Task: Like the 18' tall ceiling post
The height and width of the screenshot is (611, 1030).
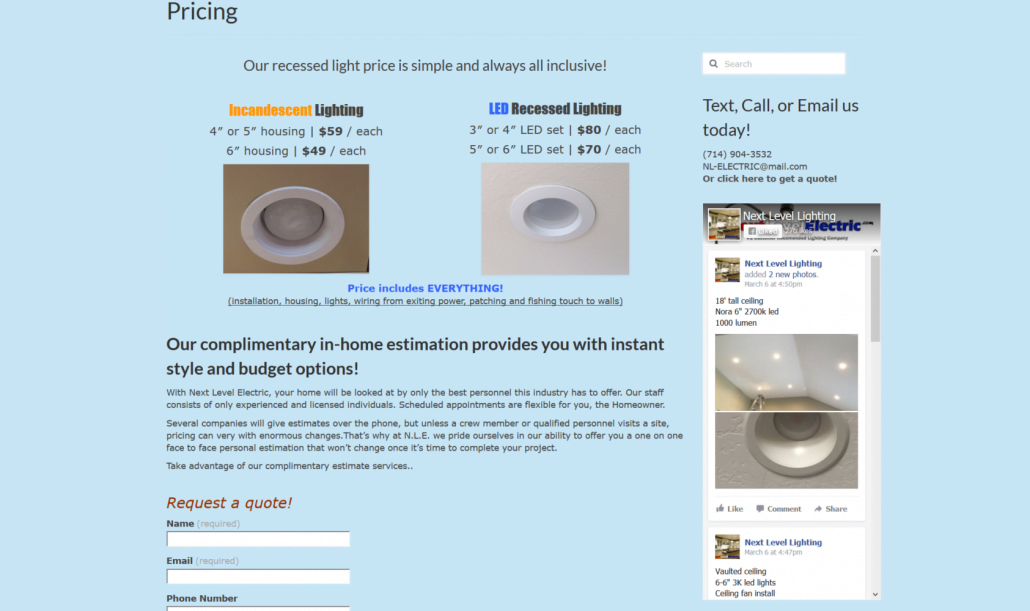Action: pyautogui.click(x=730, y=509)
